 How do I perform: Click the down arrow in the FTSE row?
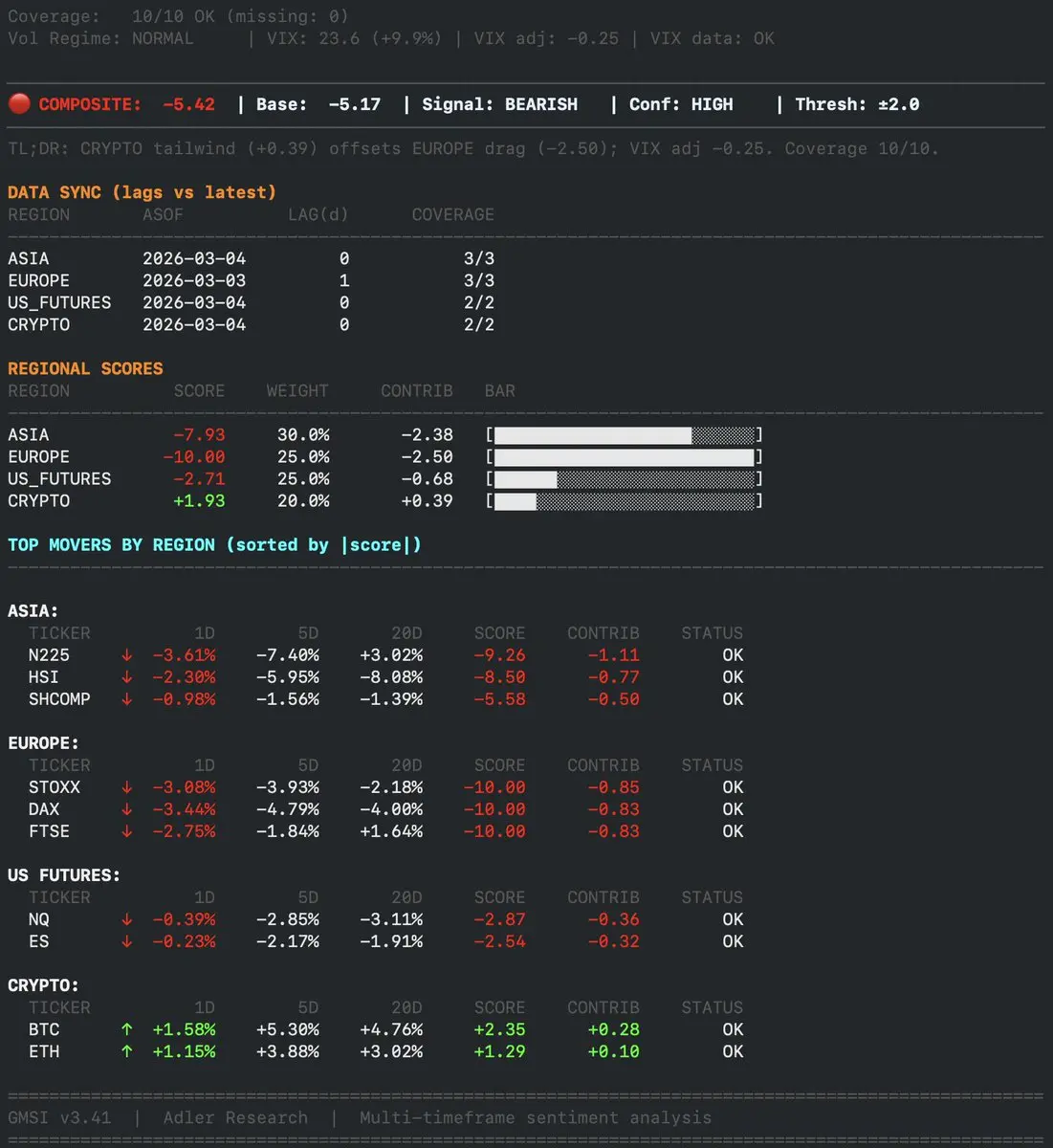126,831
